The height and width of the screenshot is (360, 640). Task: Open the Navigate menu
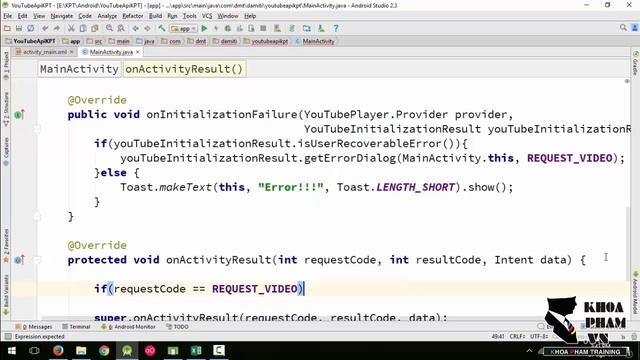click(x=62, y=16)
